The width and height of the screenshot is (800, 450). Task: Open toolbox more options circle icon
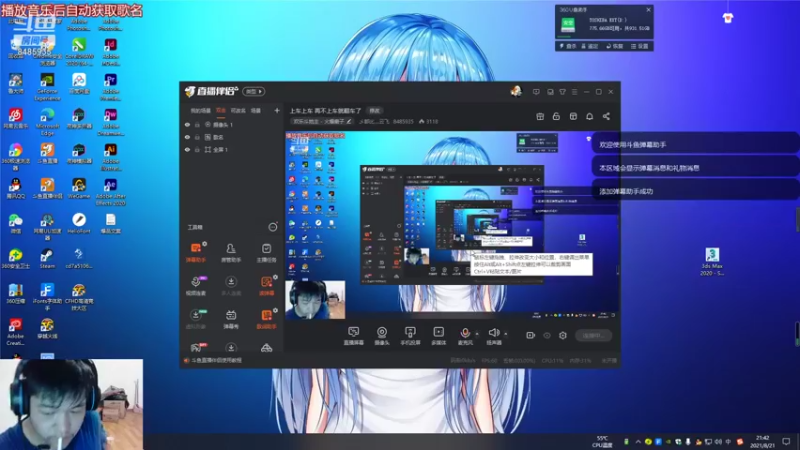point(273,227)
